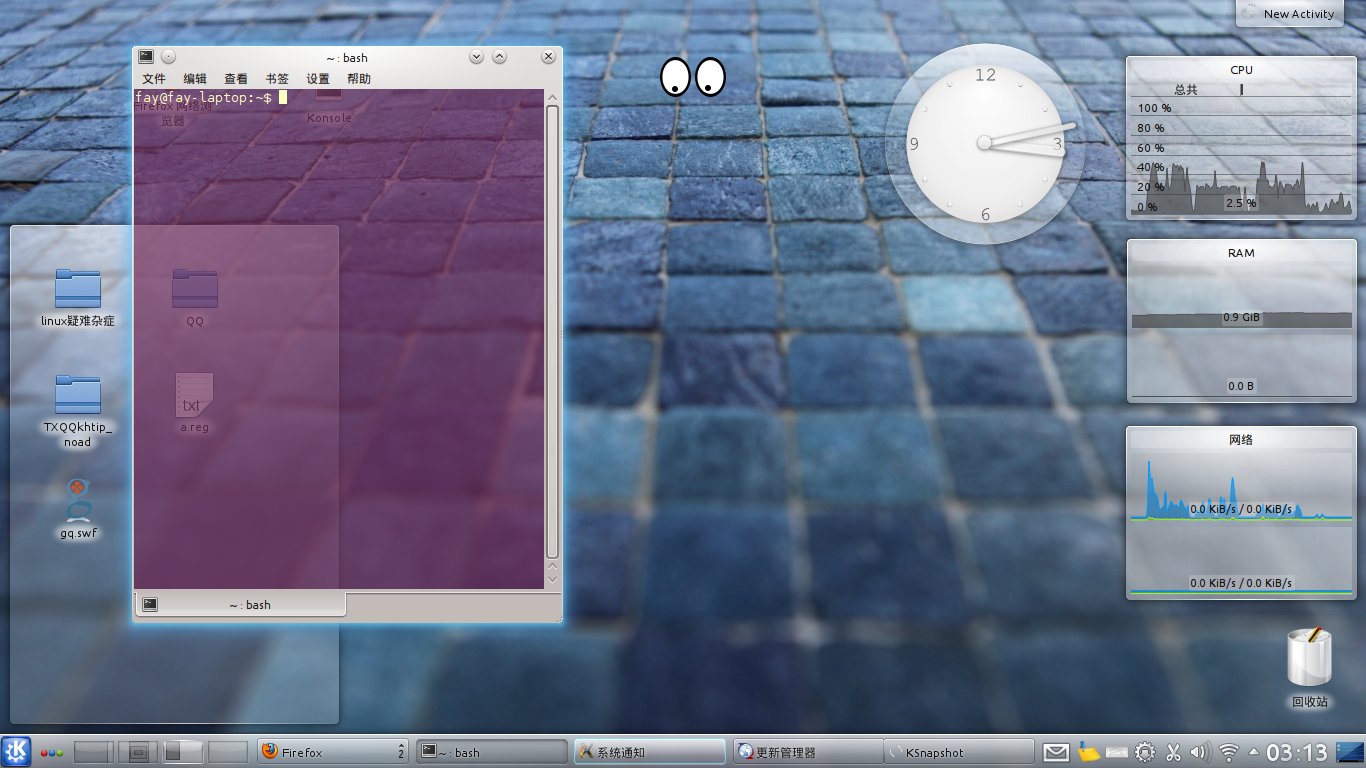Open the speaker volume tray icon
1366x768 pixels.
(1201, 752)
